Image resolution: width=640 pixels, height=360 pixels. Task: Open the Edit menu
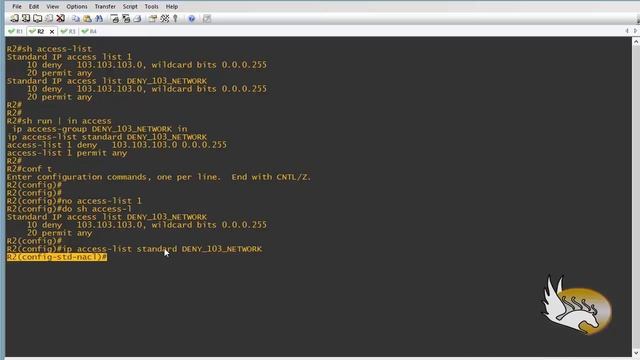[x=34, y=7]
